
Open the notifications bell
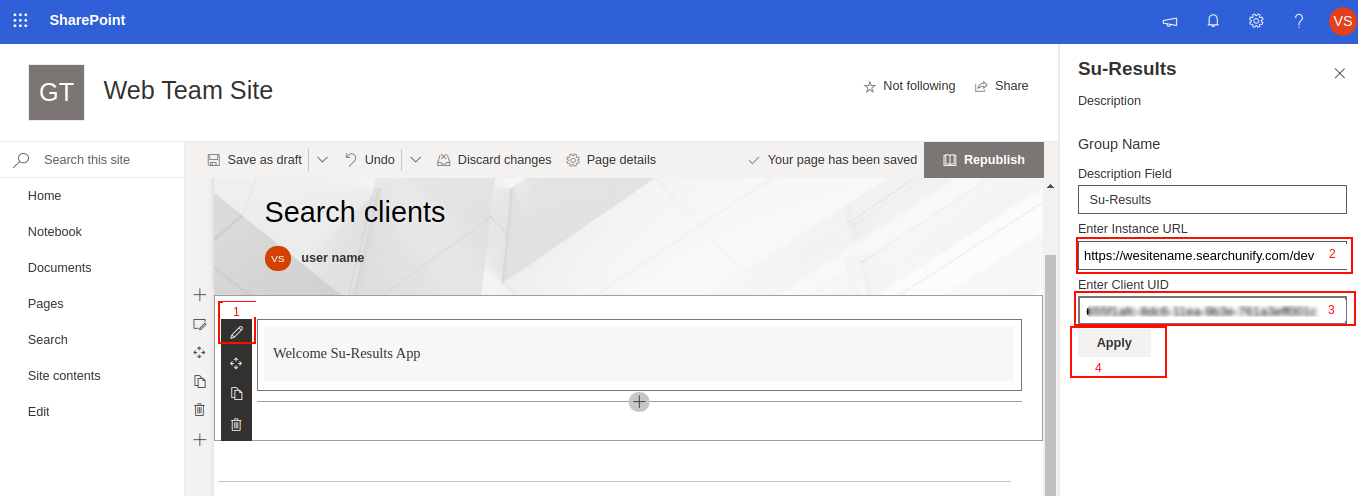pos(1213,21)
